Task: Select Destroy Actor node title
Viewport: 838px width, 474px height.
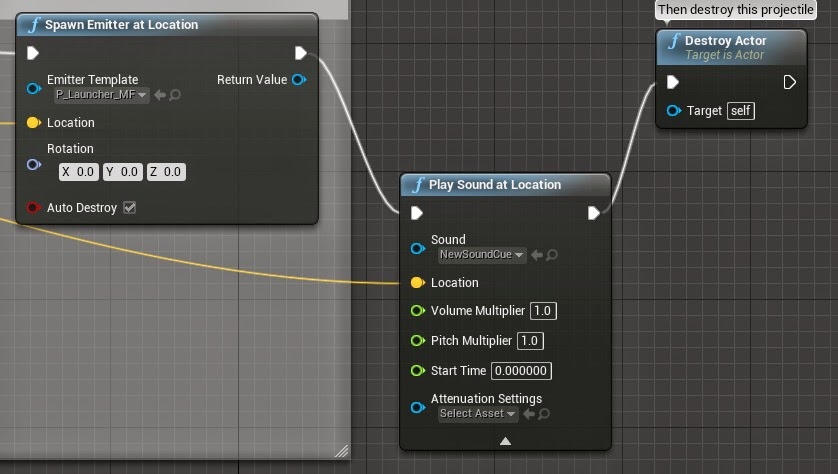Action: coord(726,41)
